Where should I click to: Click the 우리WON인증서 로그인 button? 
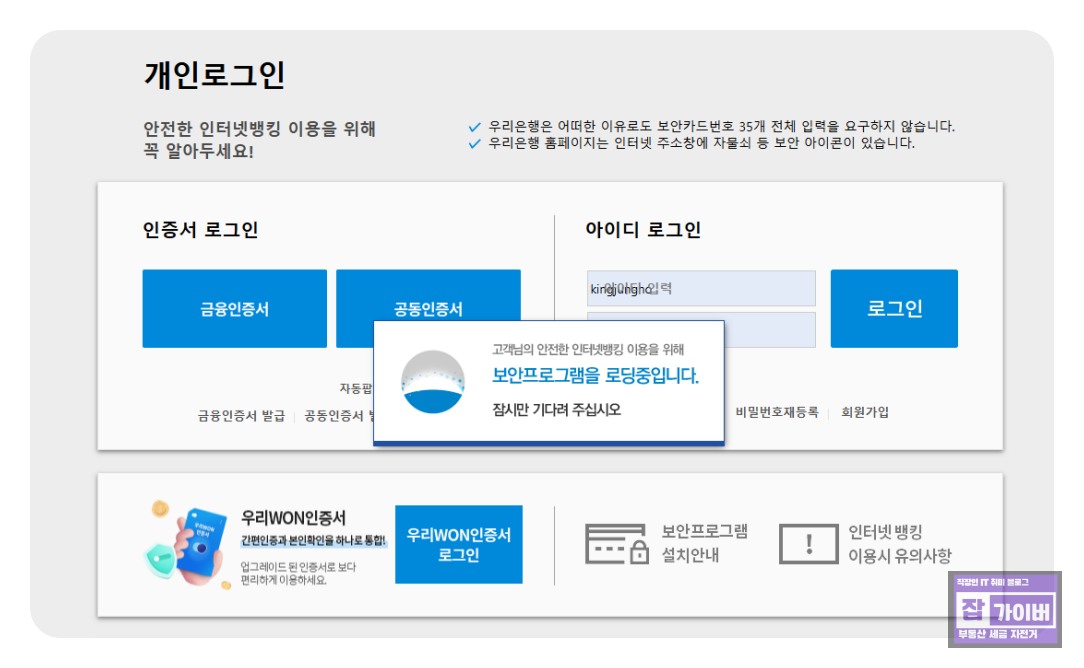459,544
